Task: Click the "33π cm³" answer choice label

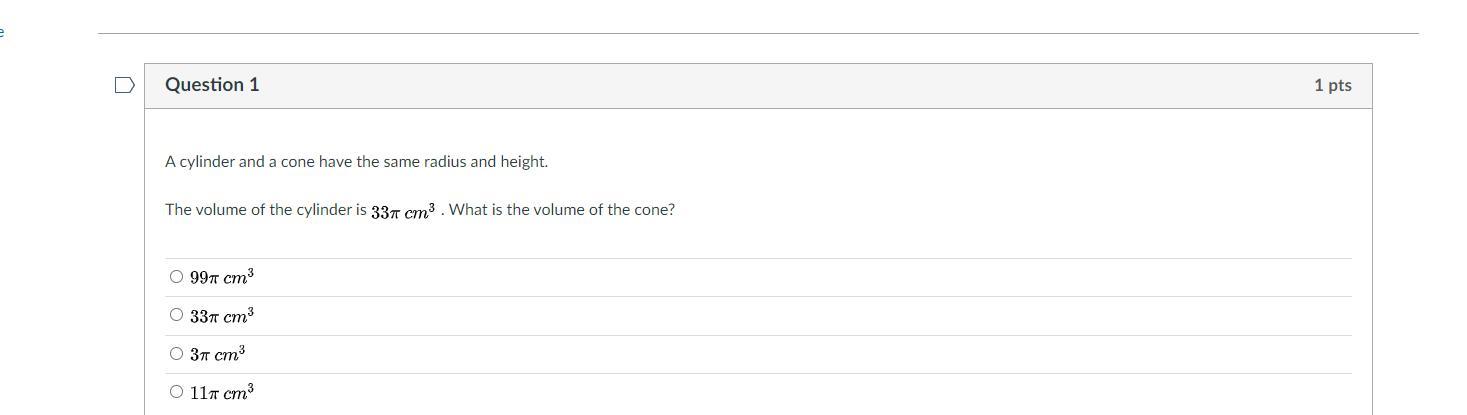Action: pos(222,316)
